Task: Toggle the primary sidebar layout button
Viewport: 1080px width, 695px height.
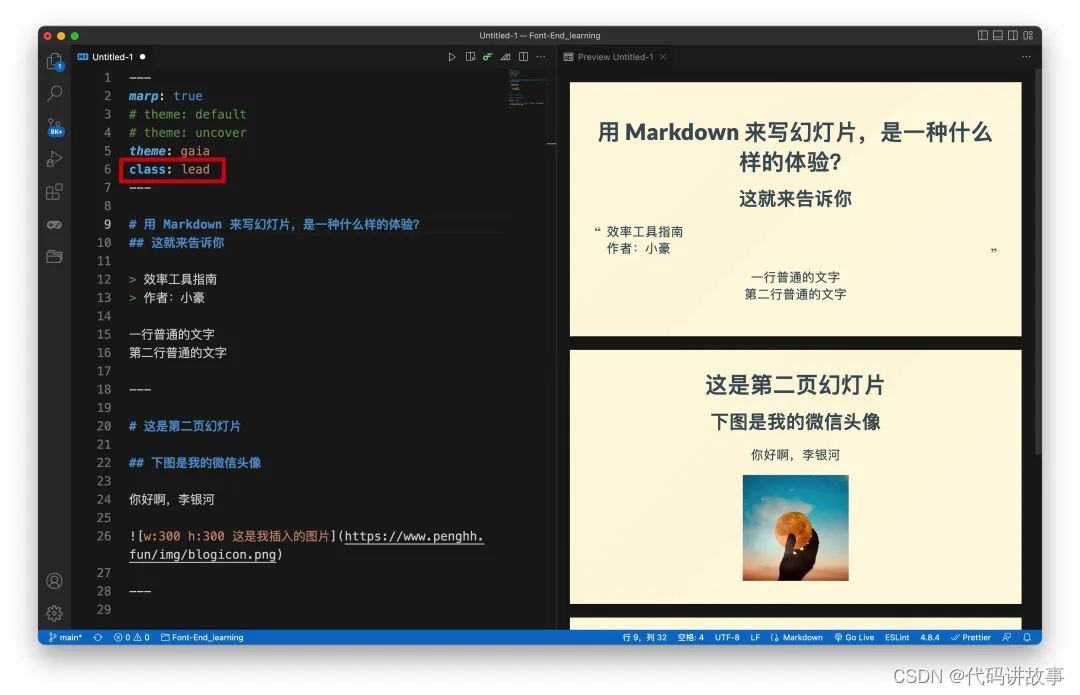Action: coord(983,36)
